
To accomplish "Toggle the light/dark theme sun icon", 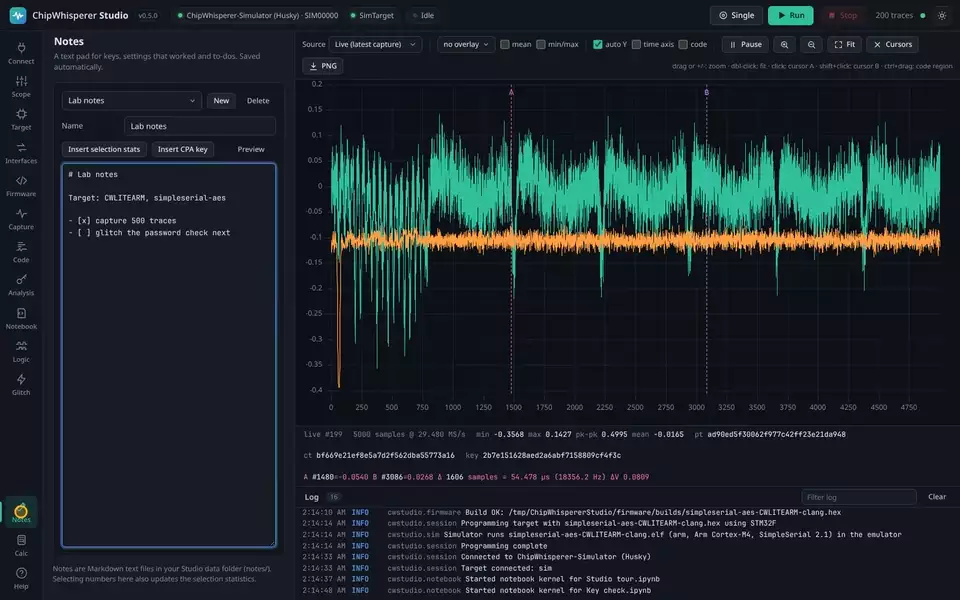I will click(x=942, y=15).
